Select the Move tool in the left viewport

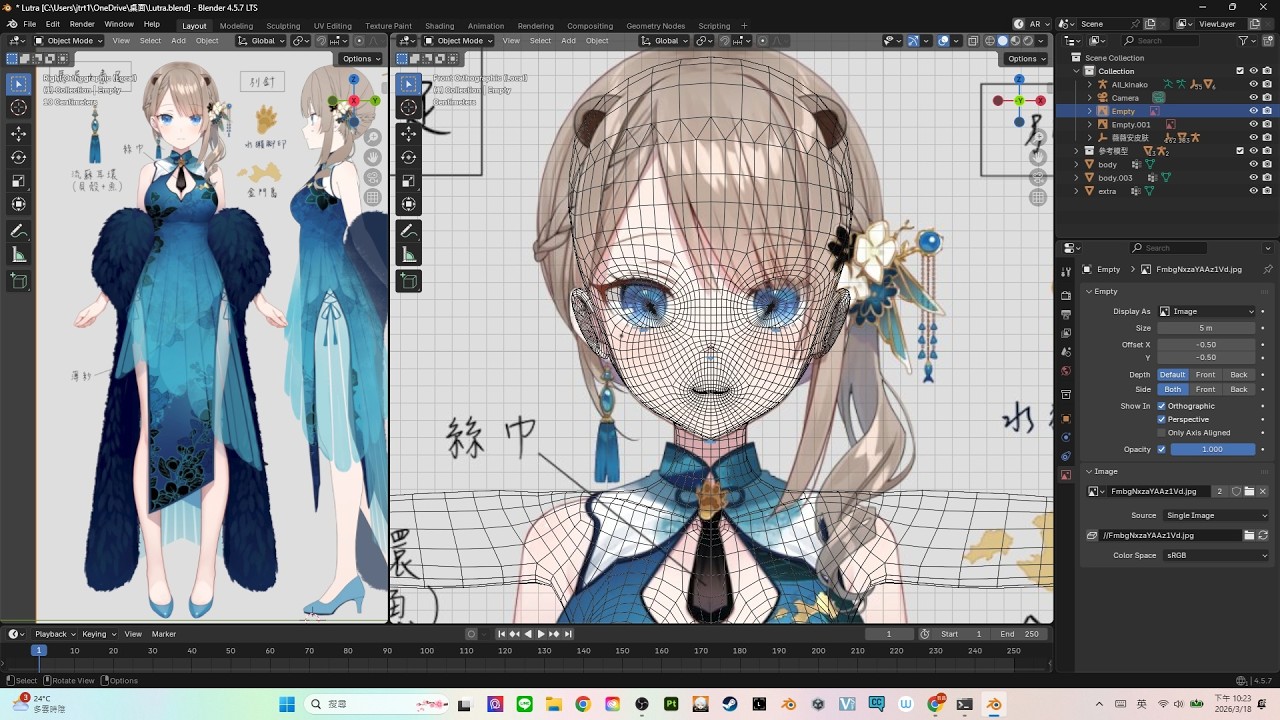[18, 134]
